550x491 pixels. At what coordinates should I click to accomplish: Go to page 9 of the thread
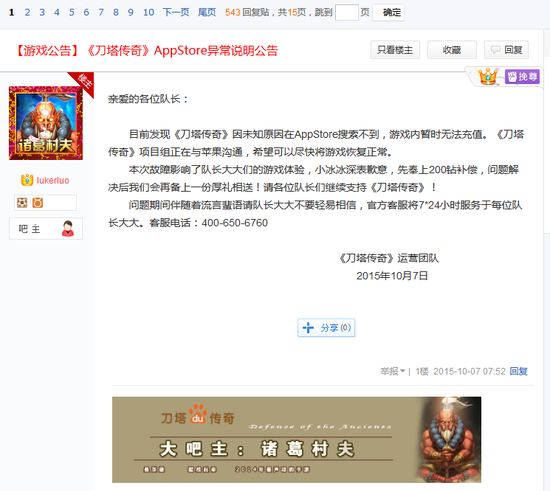pos(130,13)
